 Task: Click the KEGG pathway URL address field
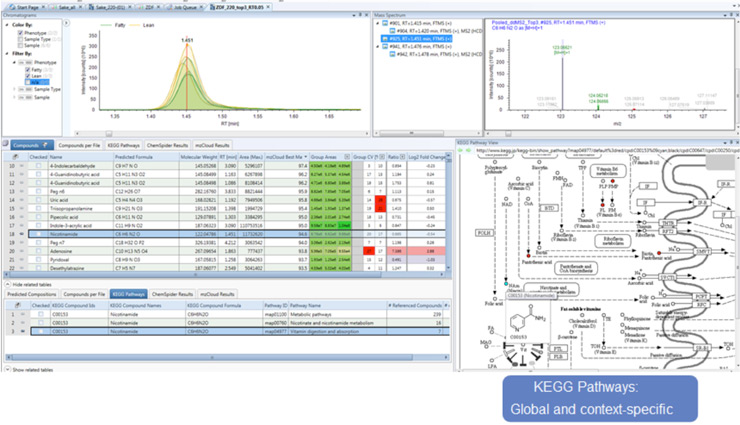coord(606,150)
